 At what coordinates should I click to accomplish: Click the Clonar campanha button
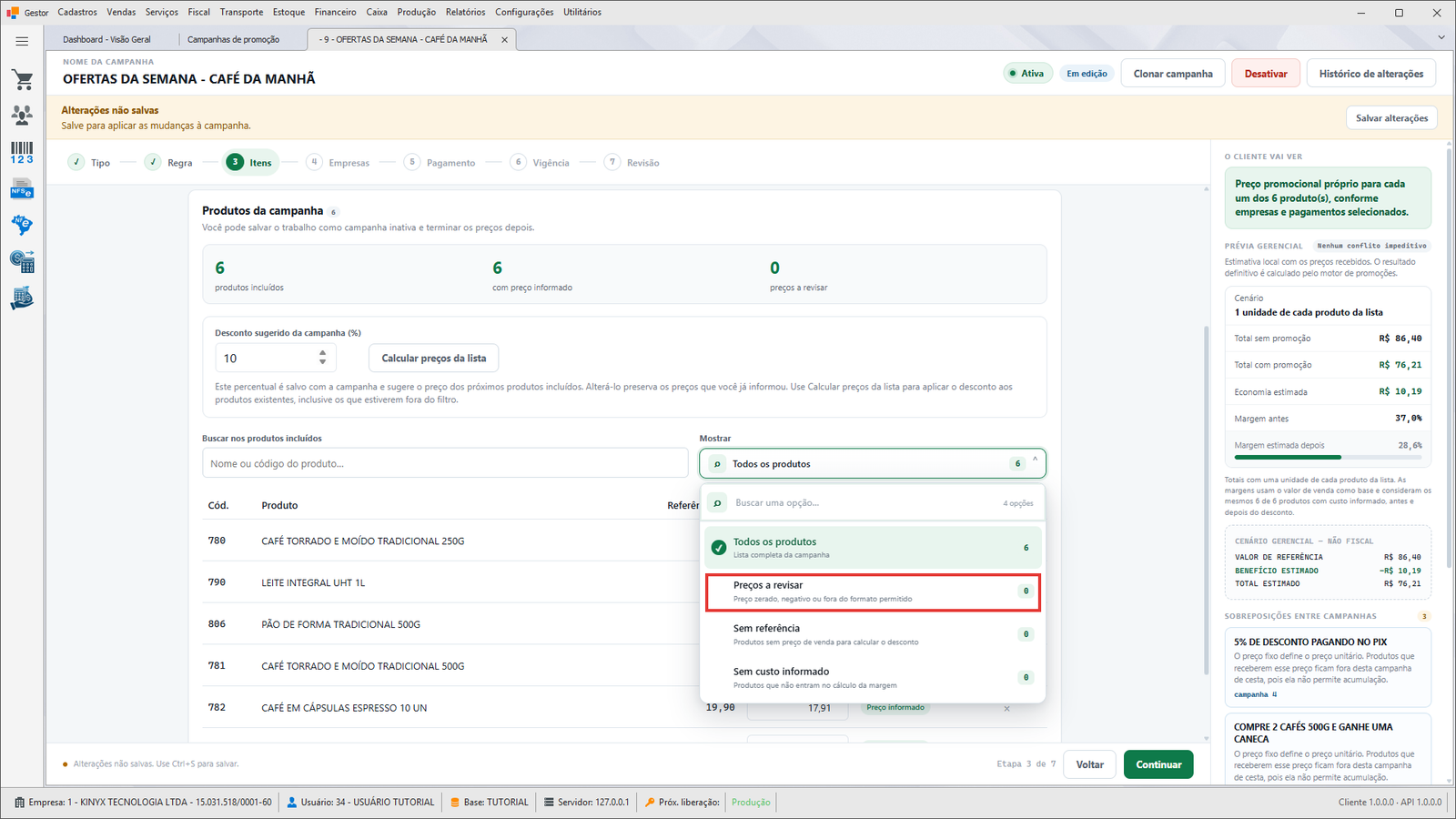1173,74
